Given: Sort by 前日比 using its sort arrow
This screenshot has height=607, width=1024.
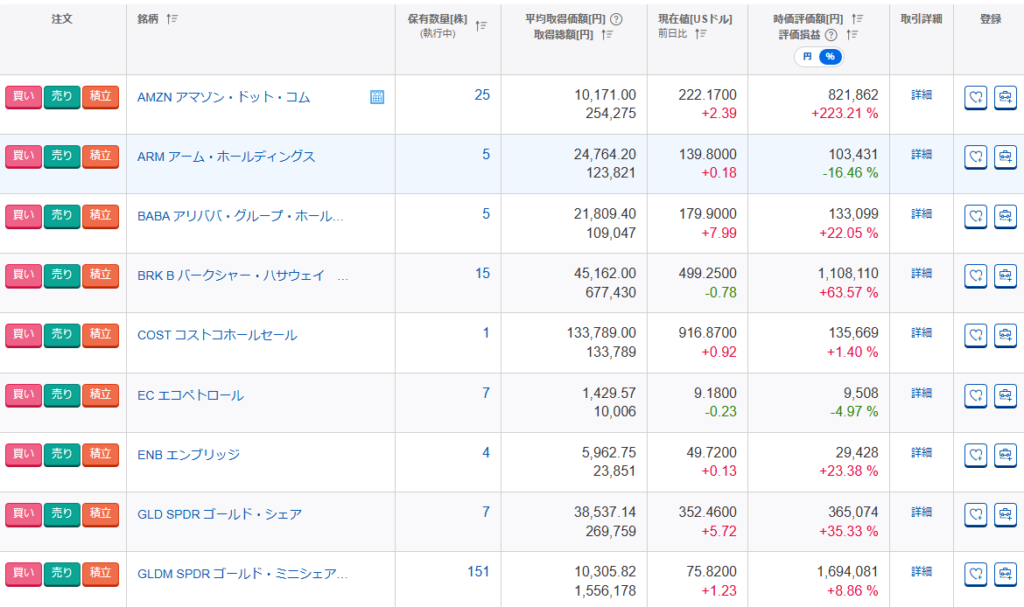Looking at the screenshot, I should [x=700, y=34].
